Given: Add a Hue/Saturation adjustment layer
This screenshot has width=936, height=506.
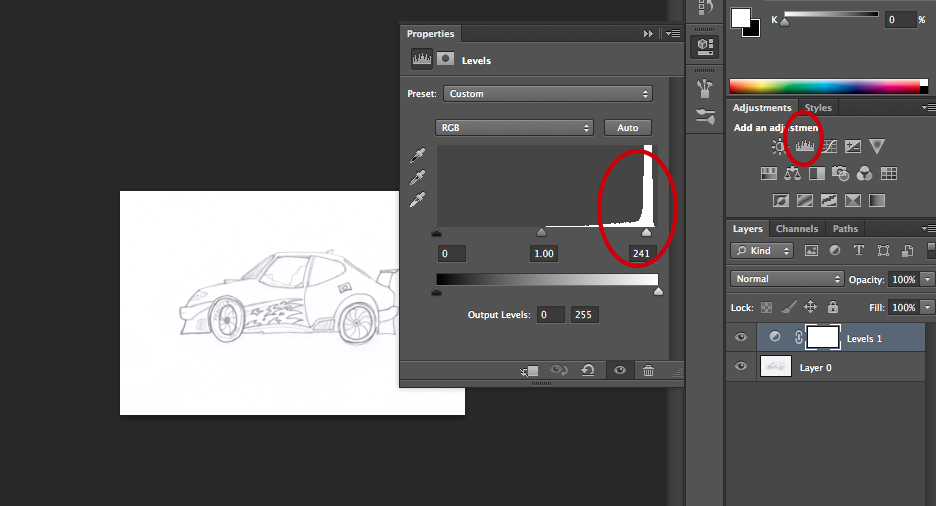Looking at the screenshot, I should pos(769,174).
